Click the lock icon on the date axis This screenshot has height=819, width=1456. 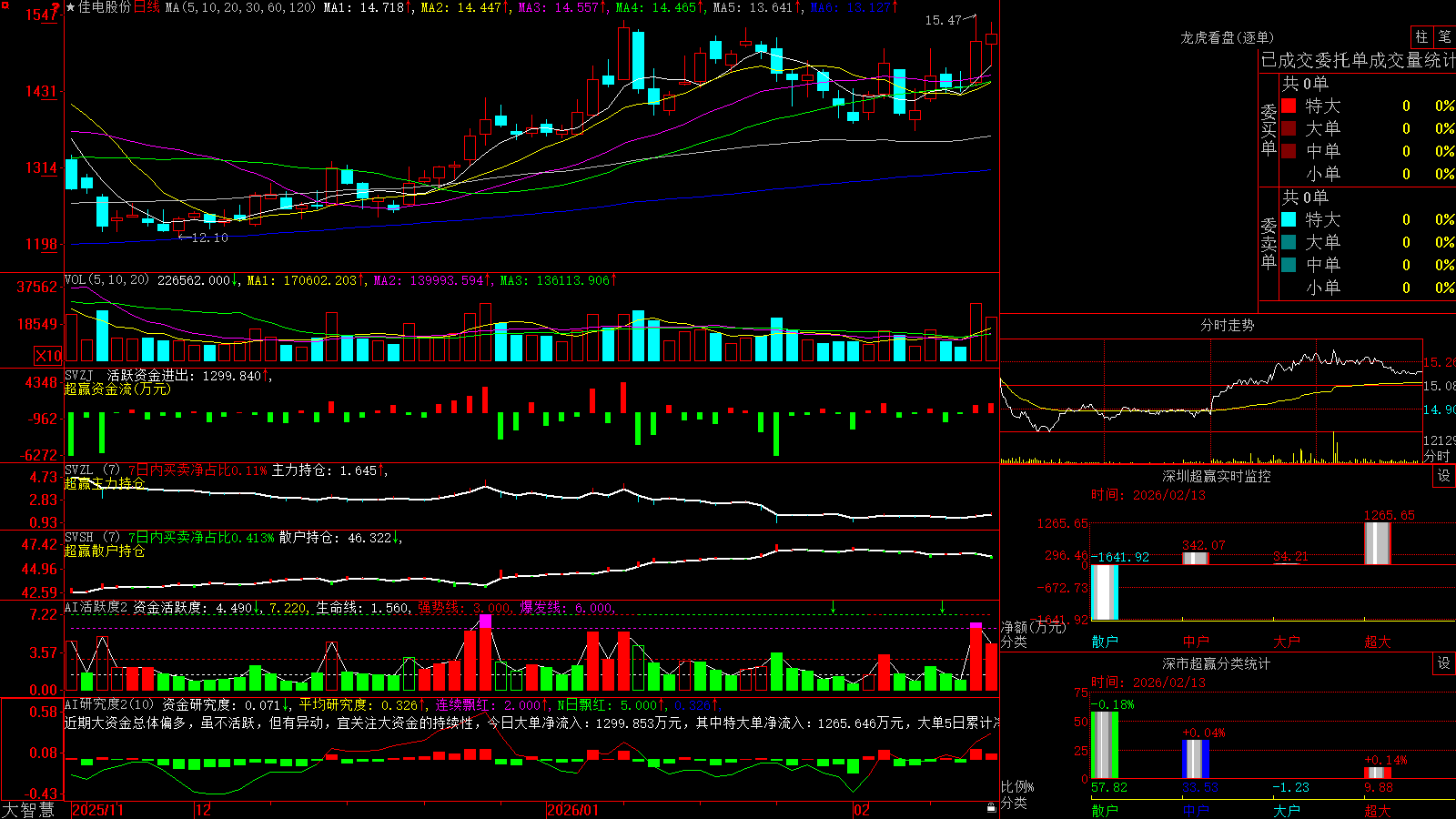pyautogui.click(x=991, y=807)
